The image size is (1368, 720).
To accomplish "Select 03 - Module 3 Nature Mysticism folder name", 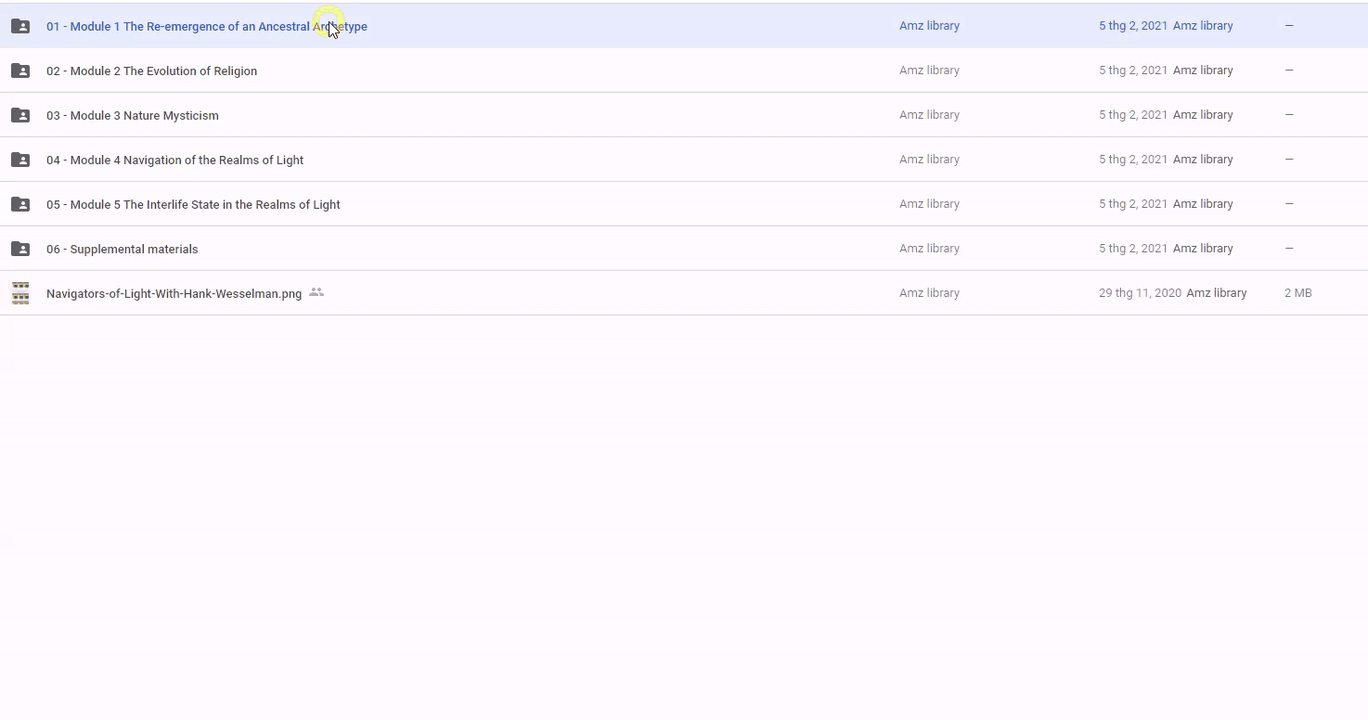I will (x=132, y=116).
